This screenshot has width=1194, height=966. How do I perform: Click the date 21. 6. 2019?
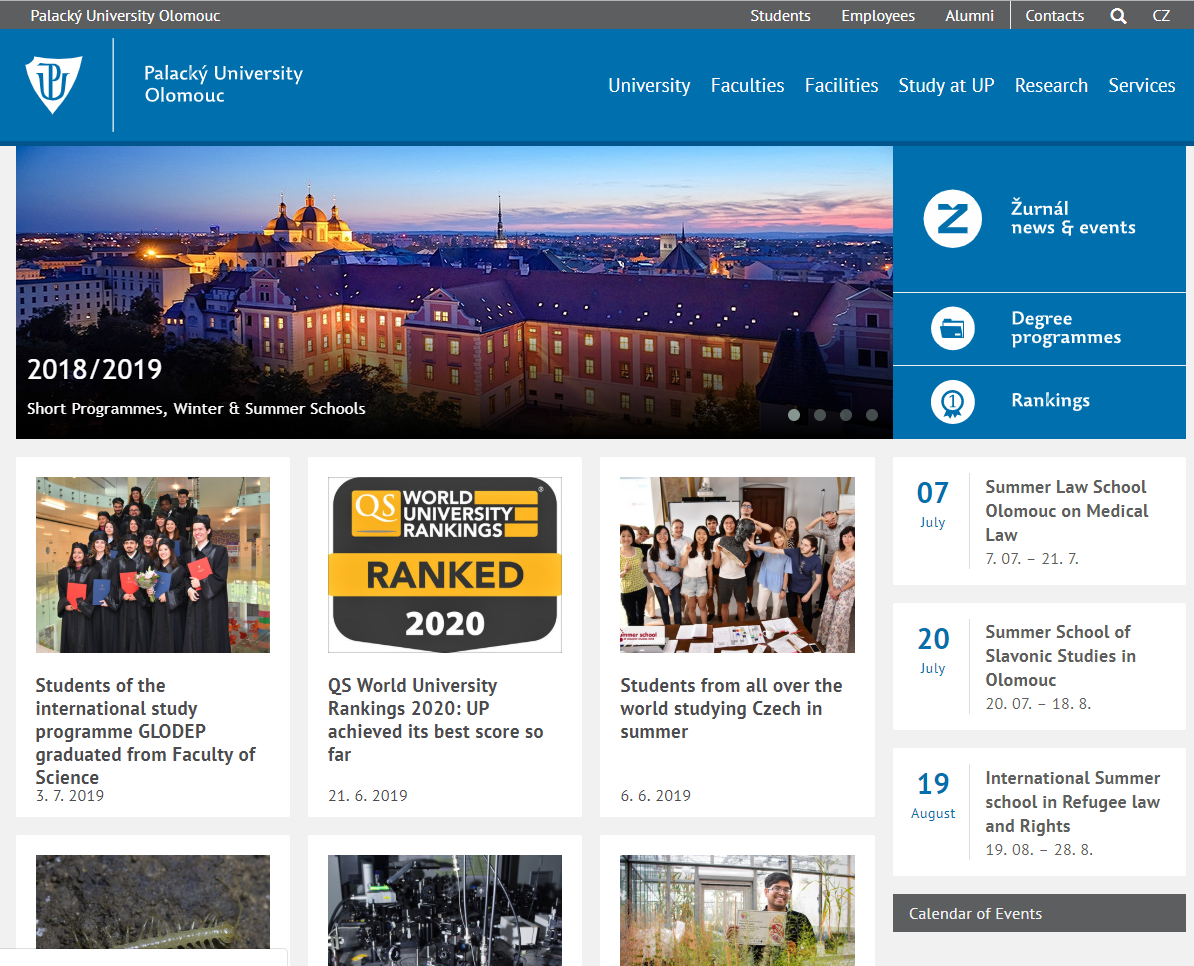coord(368,795)
